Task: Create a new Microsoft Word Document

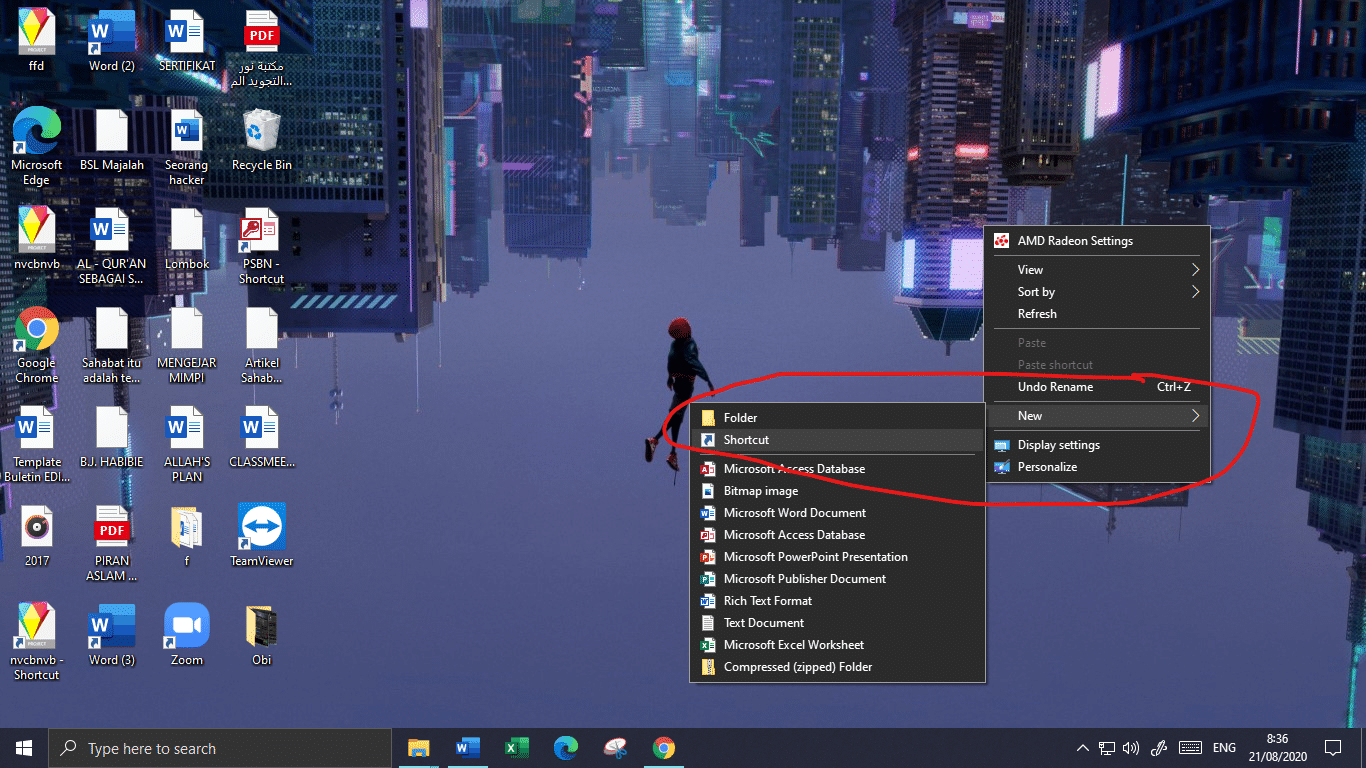Action: pyautogui.click(x=838, y=513)
